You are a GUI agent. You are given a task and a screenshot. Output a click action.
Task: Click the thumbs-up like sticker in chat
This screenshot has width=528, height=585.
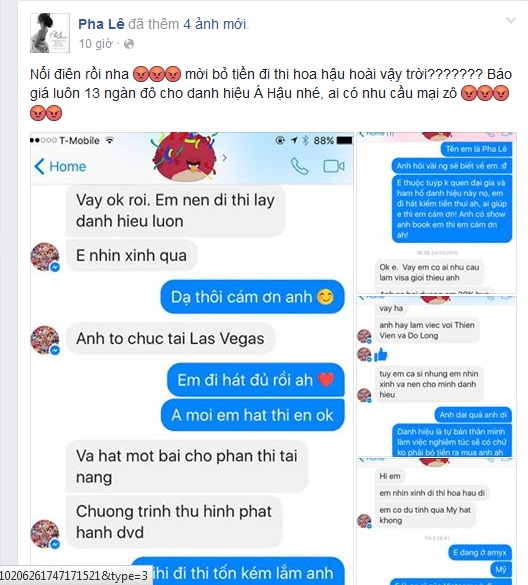(381, 355)
